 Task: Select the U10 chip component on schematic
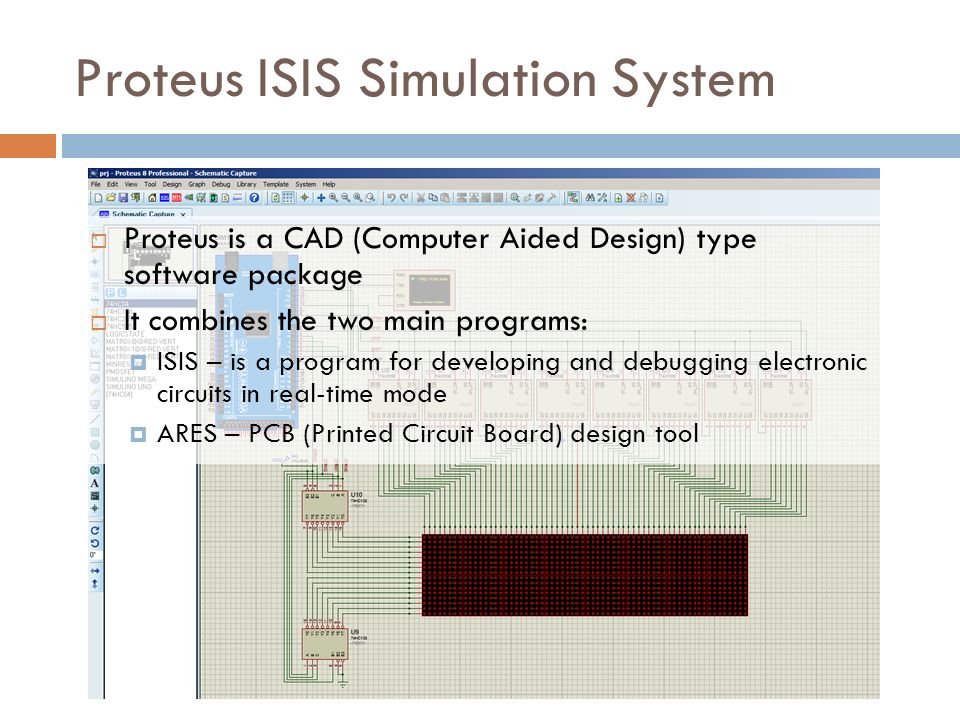pos(325,506)
